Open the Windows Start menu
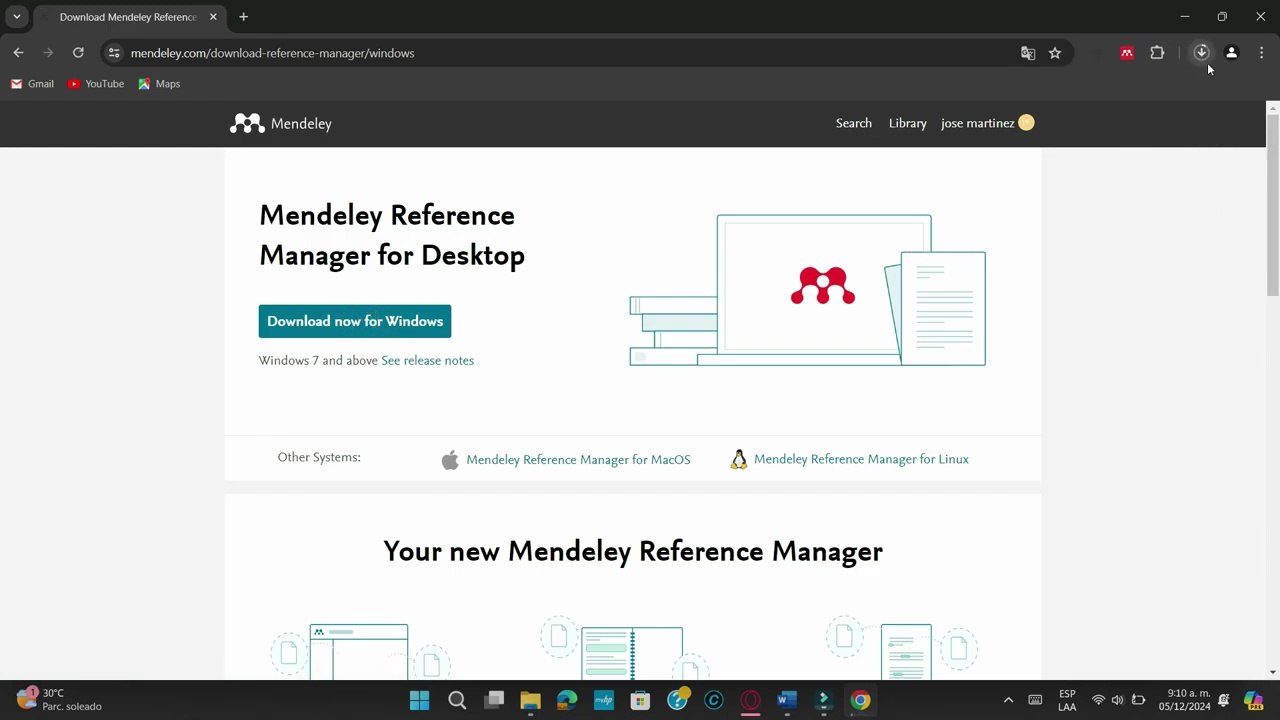The height and width of the screenshot is (720, 1280). [419, 700]
